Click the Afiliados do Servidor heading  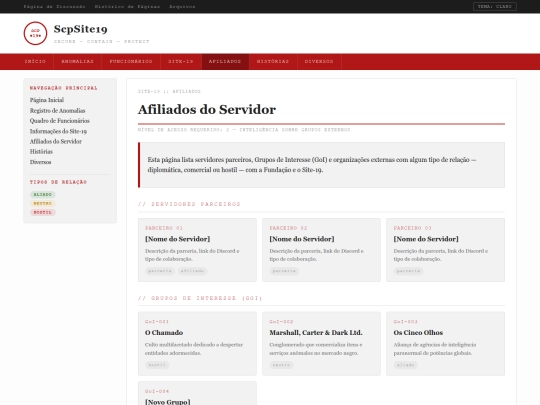(207, 110)
